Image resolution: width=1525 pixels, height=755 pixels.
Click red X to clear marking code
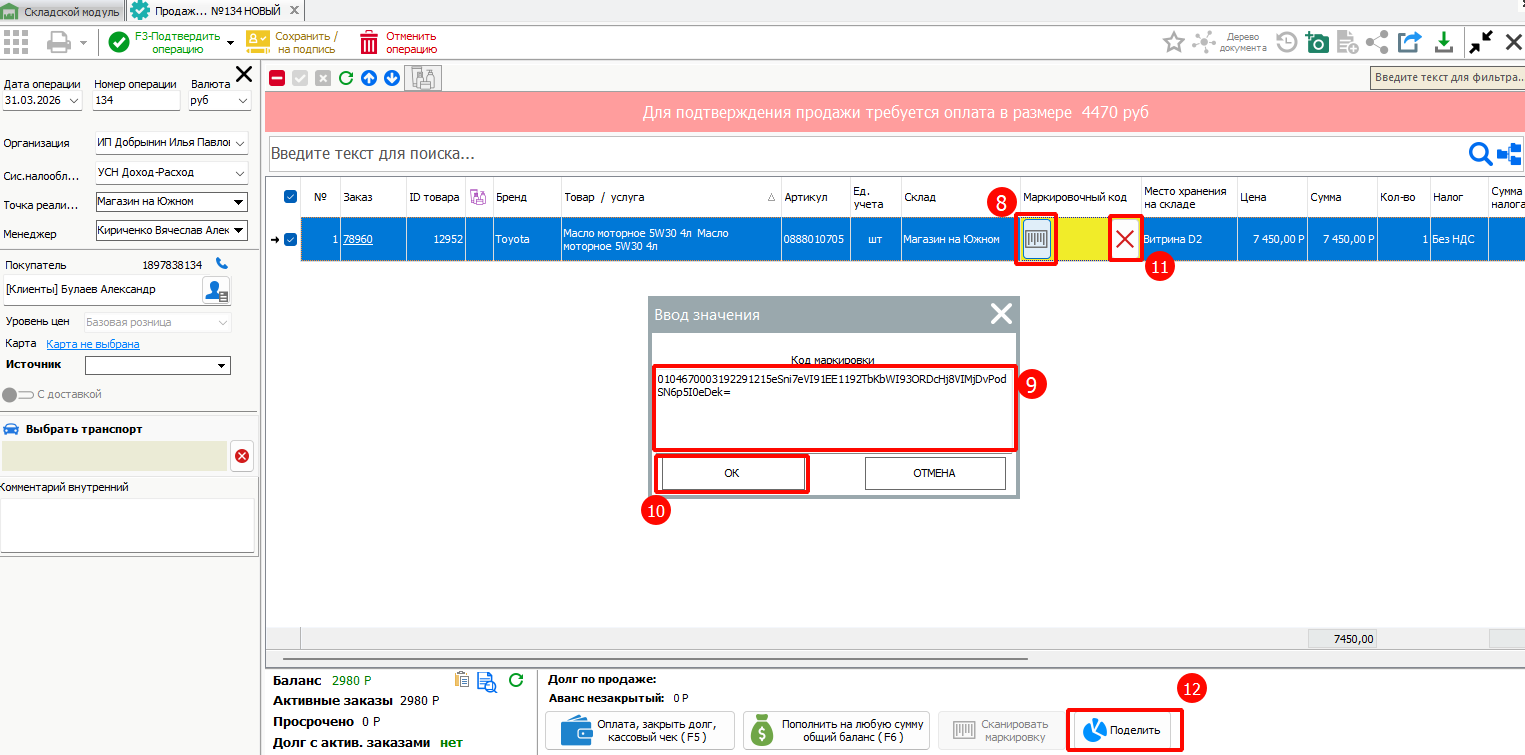[x=1125, y=240]
